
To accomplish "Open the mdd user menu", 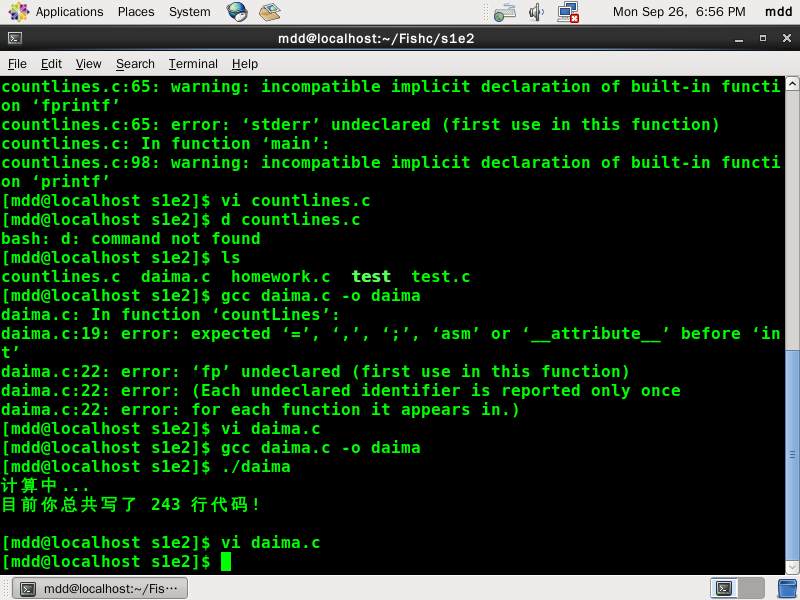I will (x=778, y=12).
